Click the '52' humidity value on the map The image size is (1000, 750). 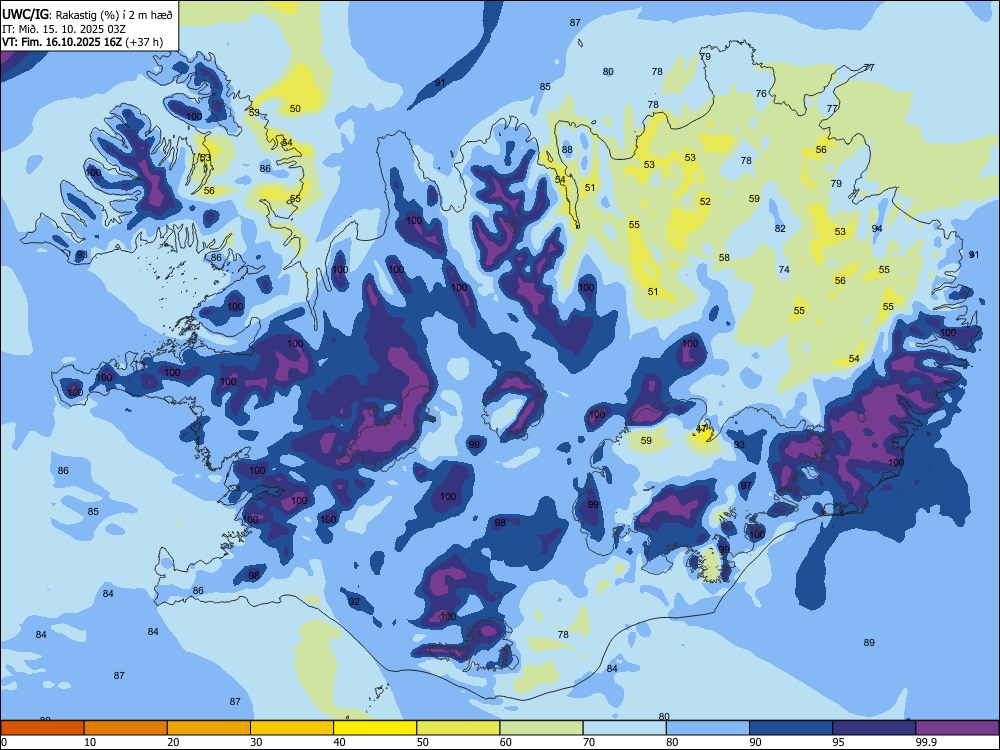click(x=705, y=202)
